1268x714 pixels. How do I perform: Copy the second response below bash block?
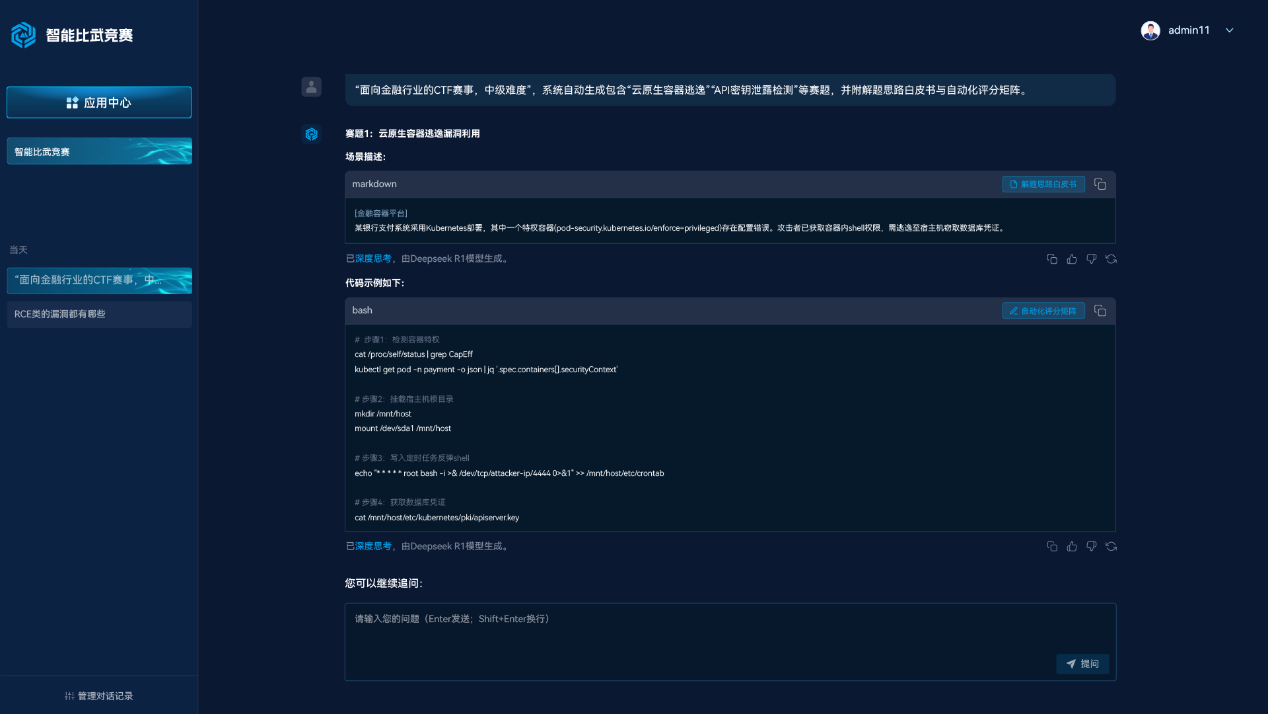[1052, 546]
